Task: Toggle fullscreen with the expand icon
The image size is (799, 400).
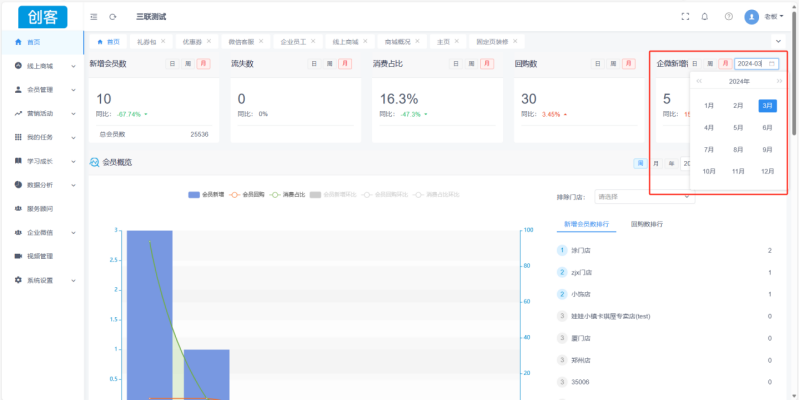Action: pyautogui.click(x=685, y=16)
